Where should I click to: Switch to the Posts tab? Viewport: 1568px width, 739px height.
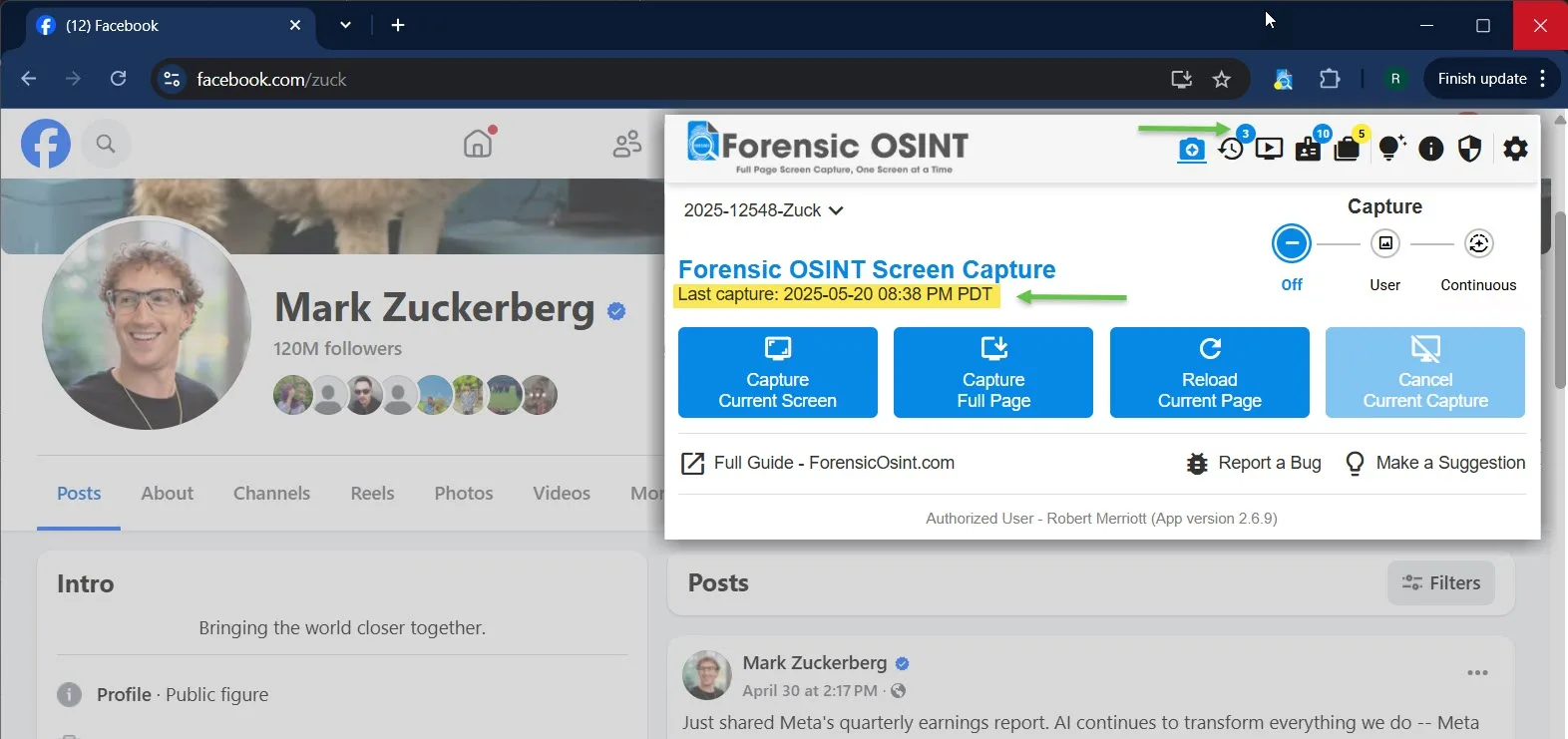click(x=79, y=493)
